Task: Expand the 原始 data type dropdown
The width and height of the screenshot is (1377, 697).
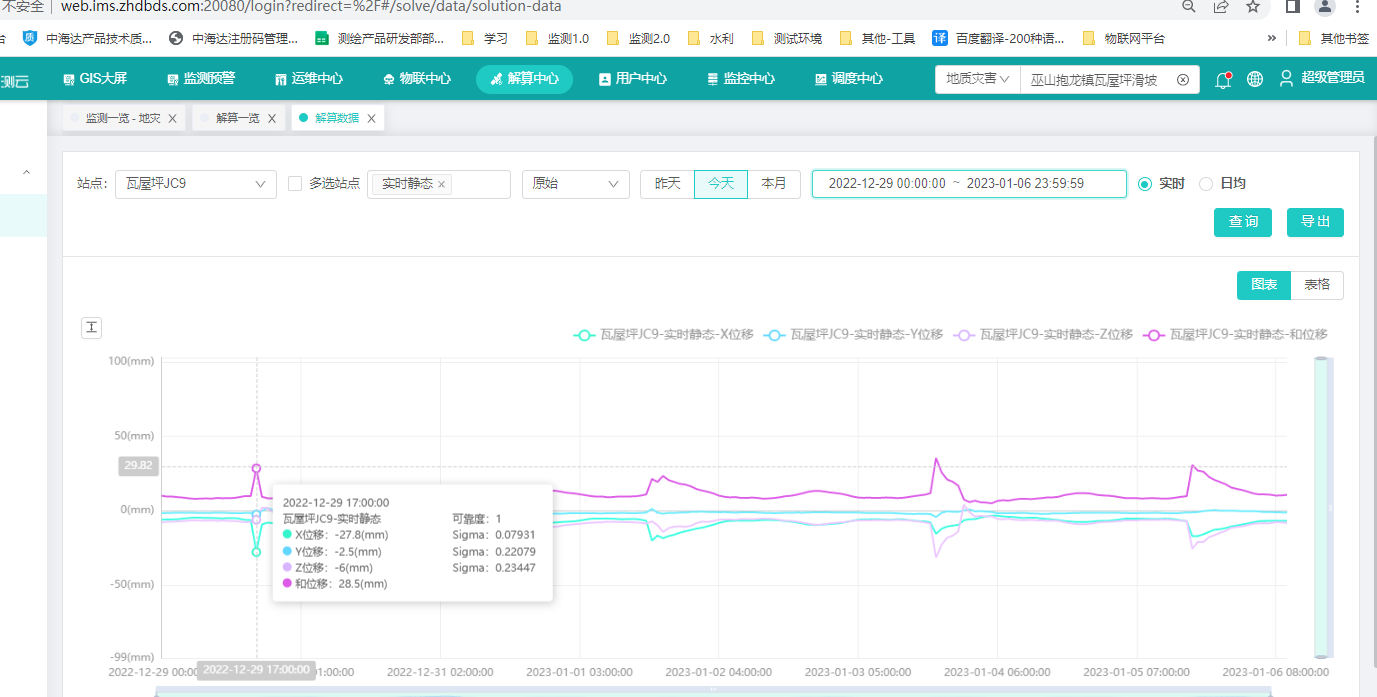Action: point(575,184)
